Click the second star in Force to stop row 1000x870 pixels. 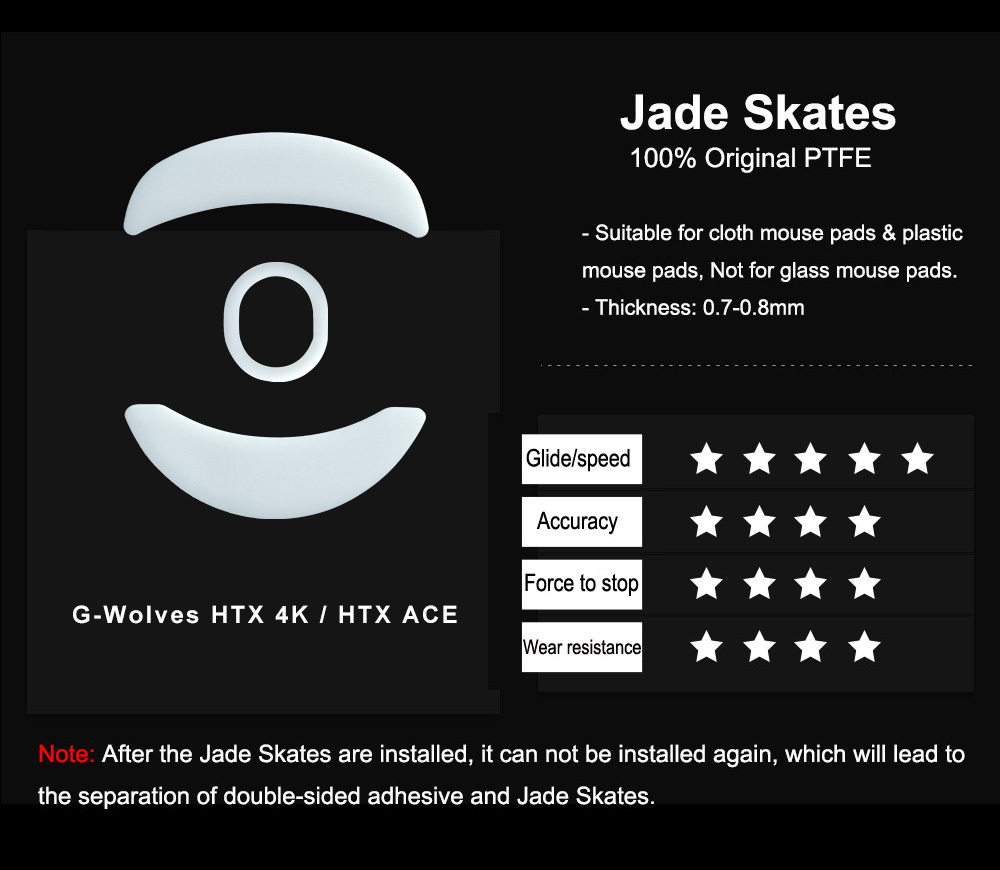coord(760,584)
